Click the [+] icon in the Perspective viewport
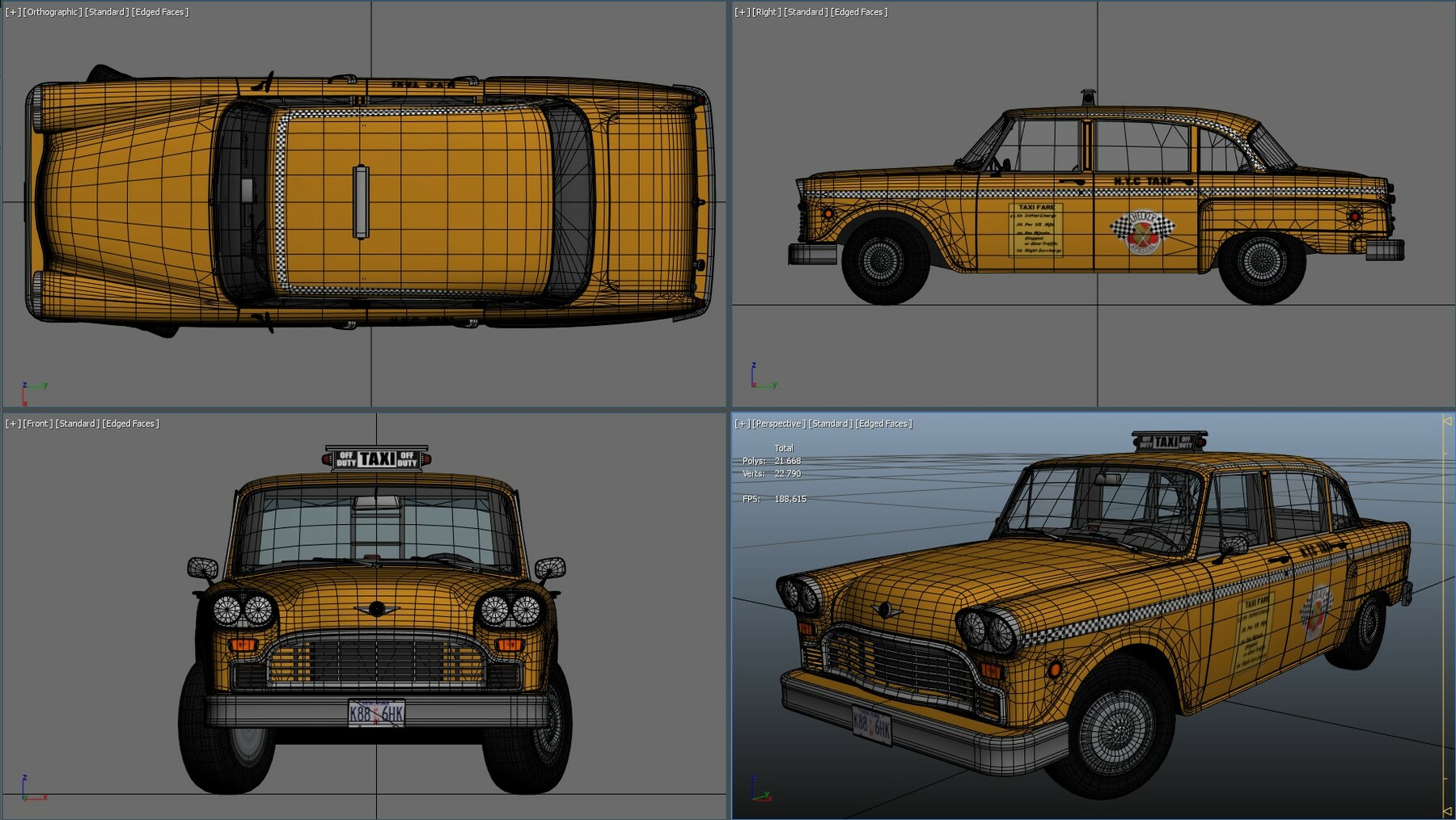1456x820 pixels. pos(743,423)
